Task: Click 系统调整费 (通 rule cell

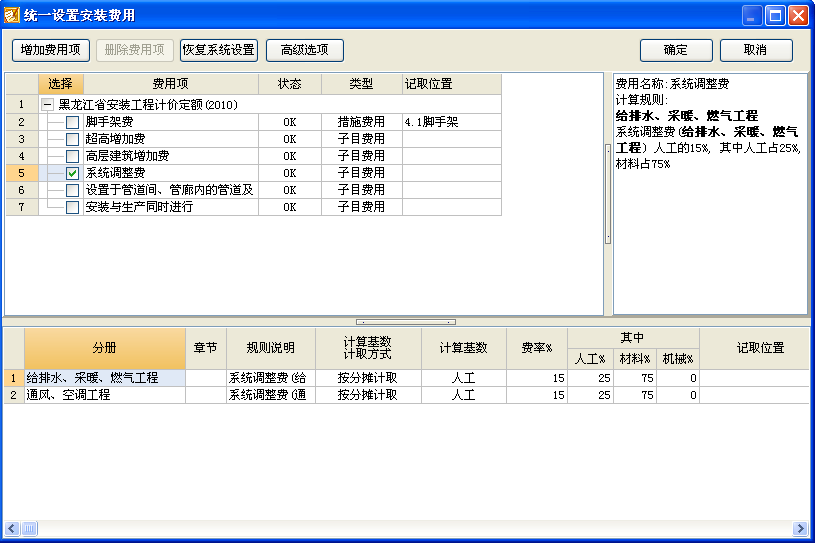Action: pyautogui.click(x=271, y=395)
